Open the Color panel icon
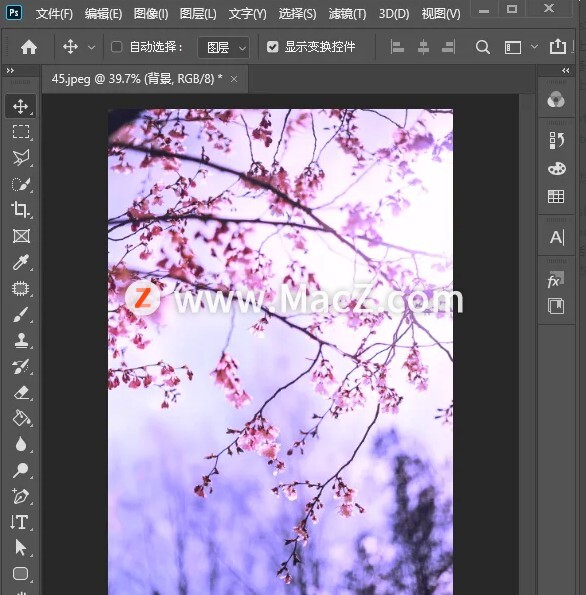Screen dimensions: 586x595 [x=556, y=100]
